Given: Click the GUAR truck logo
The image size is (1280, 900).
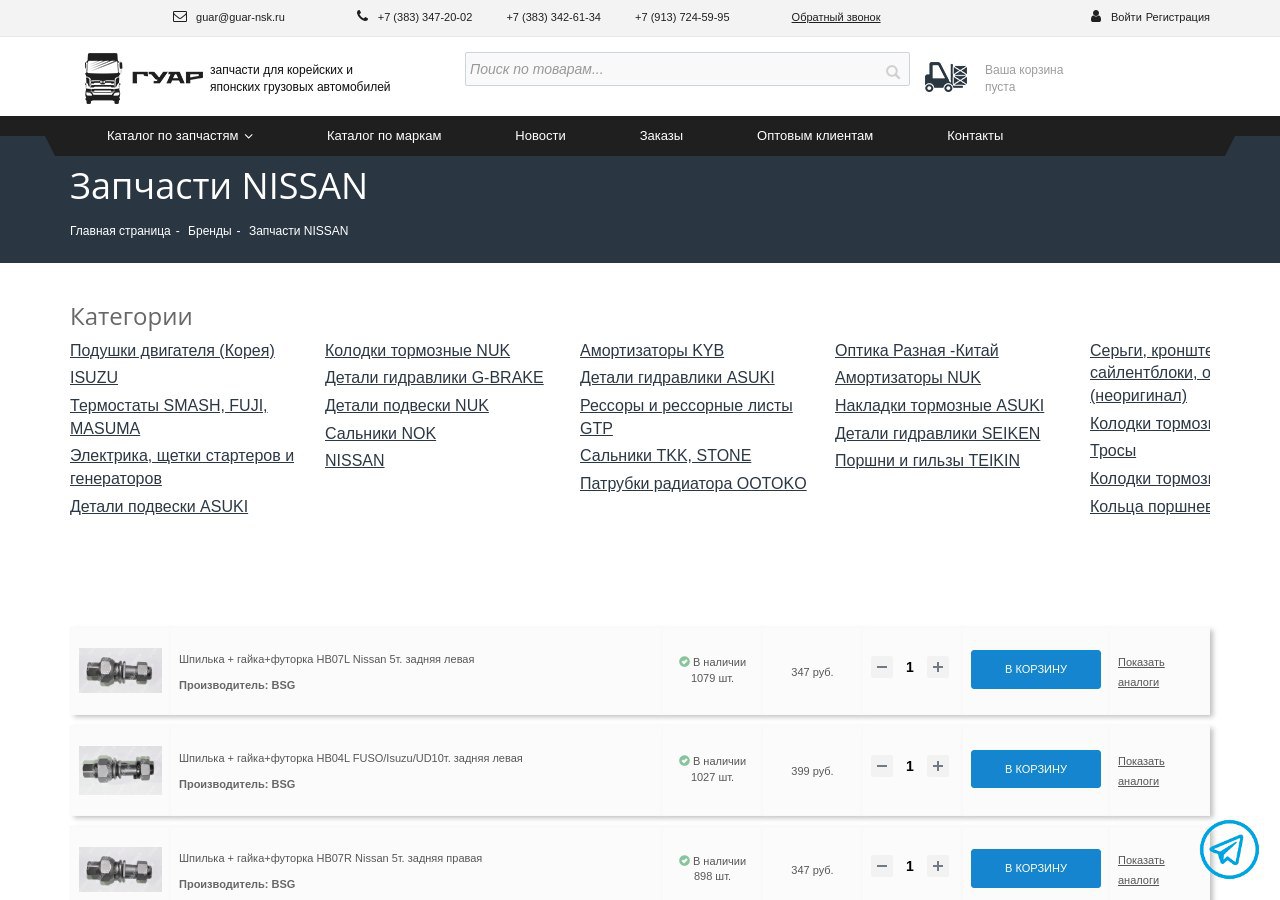Looking at the screenshot, I should click(x=143, y=78).
